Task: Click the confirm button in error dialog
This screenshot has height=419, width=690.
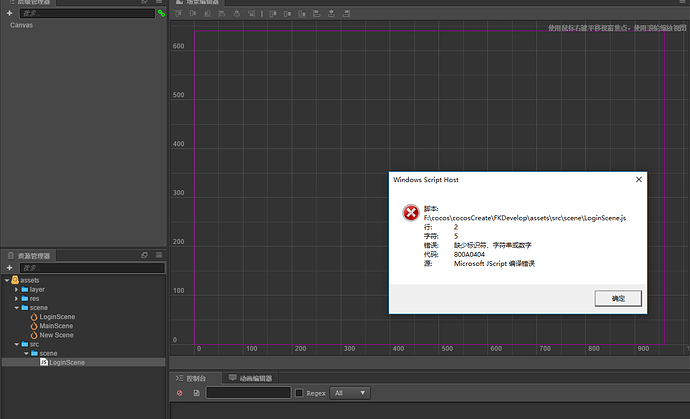Action: 618,298
